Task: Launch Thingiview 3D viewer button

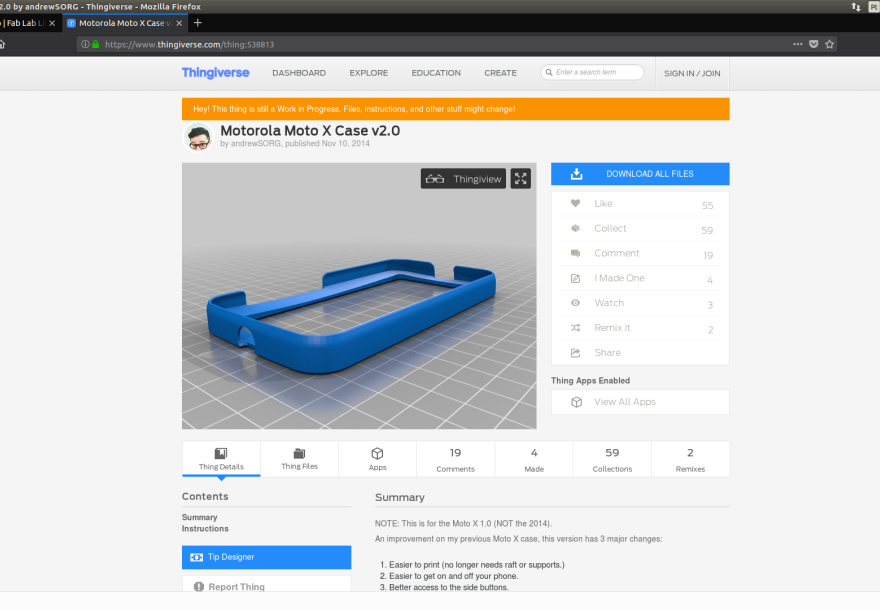Action: point(463,179)
